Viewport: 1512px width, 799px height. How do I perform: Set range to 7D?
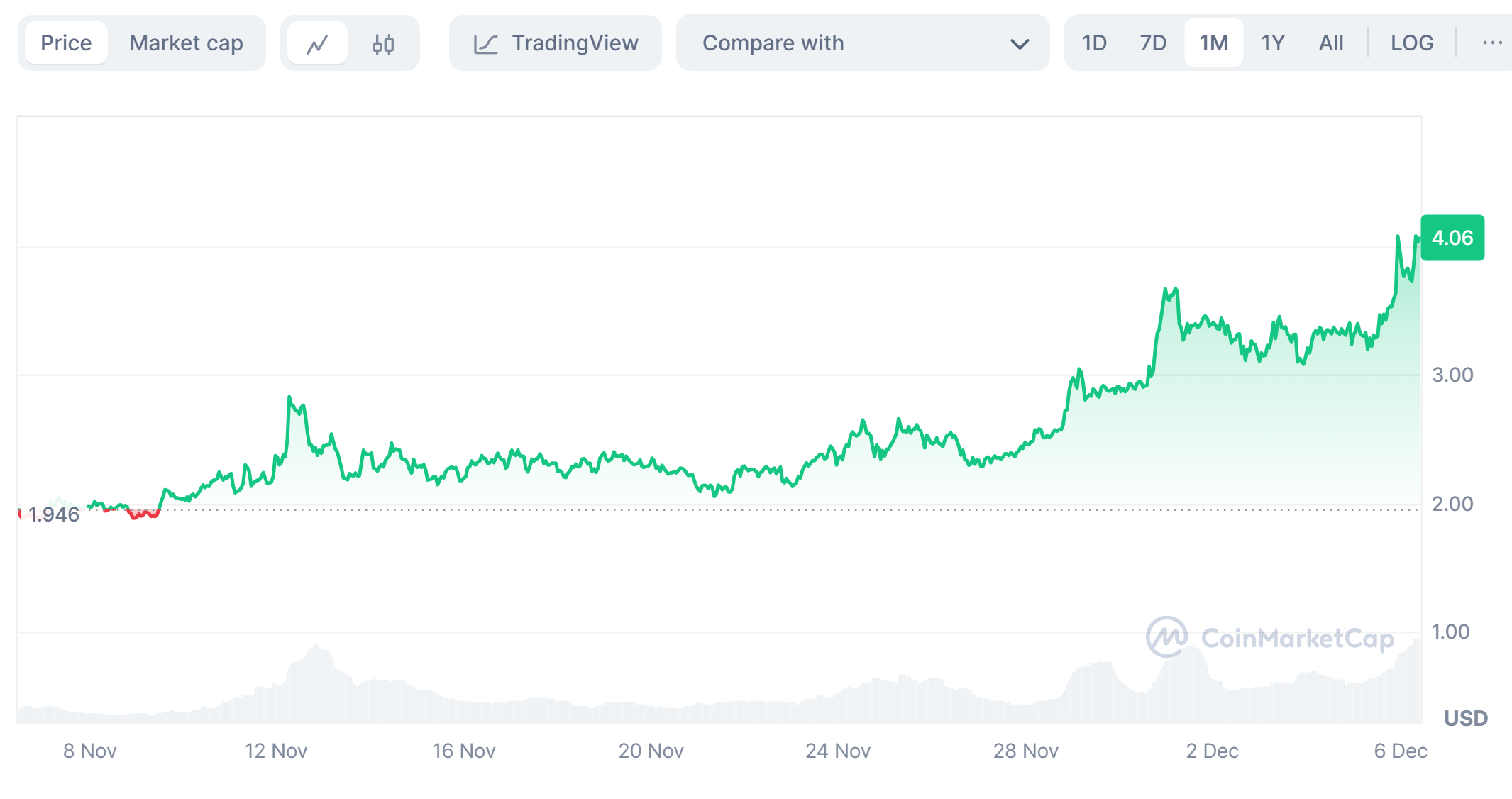pyautogui.click(x=1153, y=43)
